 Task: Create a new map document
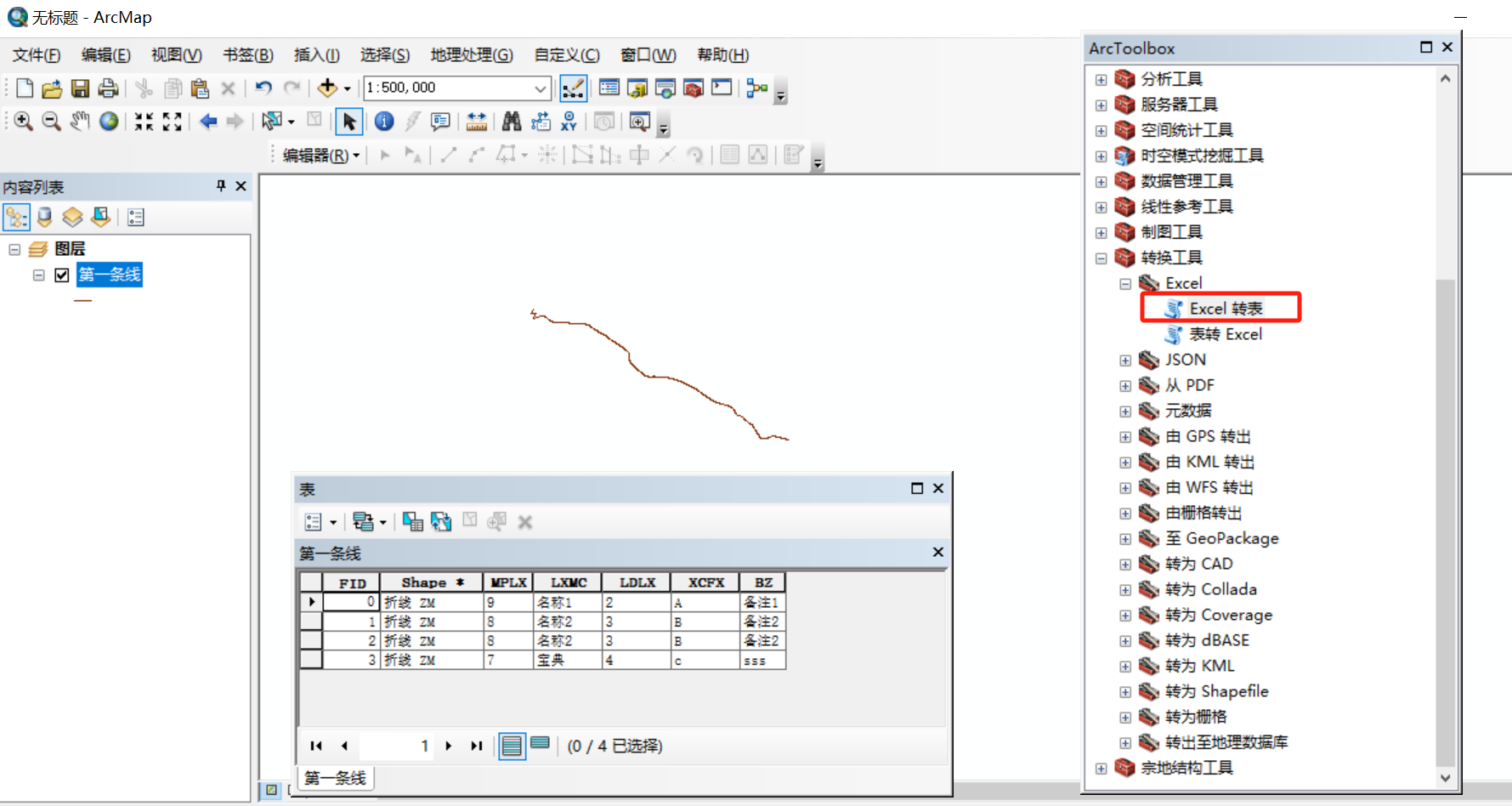point(25,88)
